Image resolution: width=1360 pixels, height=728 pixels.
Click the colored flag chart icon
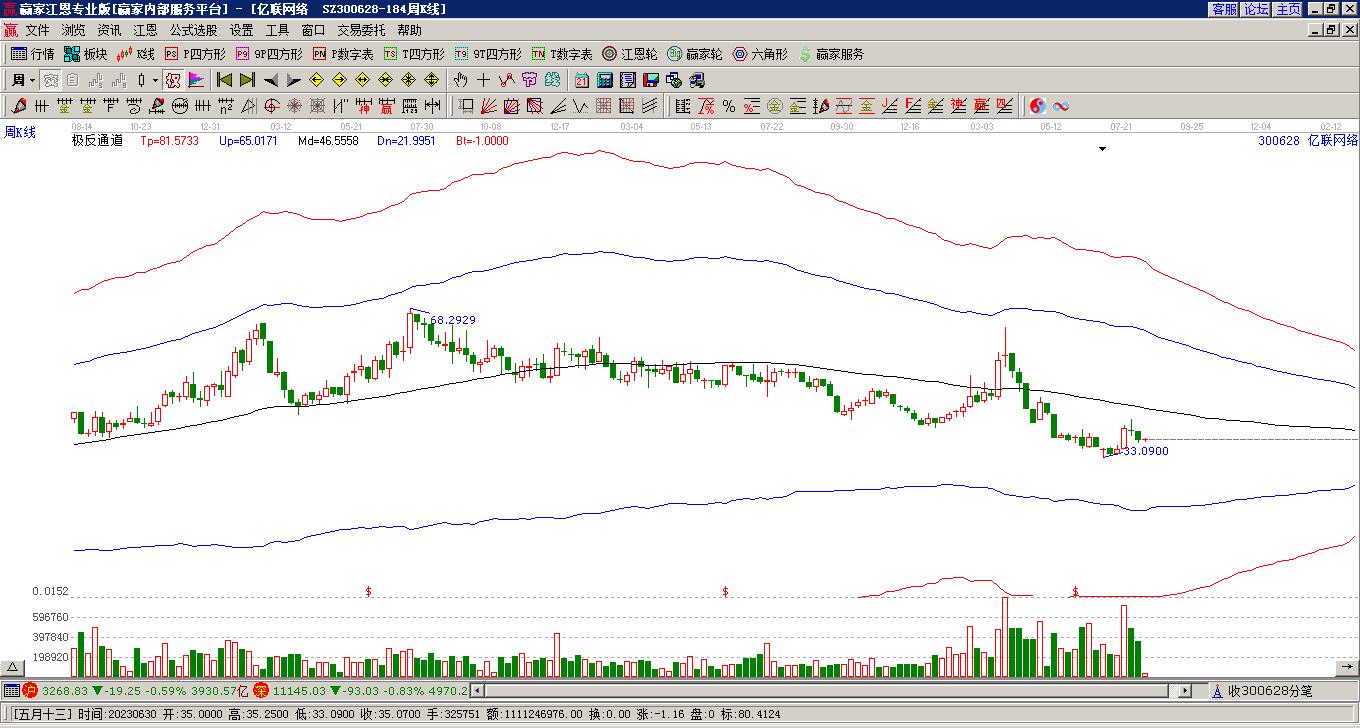(195, 80)
